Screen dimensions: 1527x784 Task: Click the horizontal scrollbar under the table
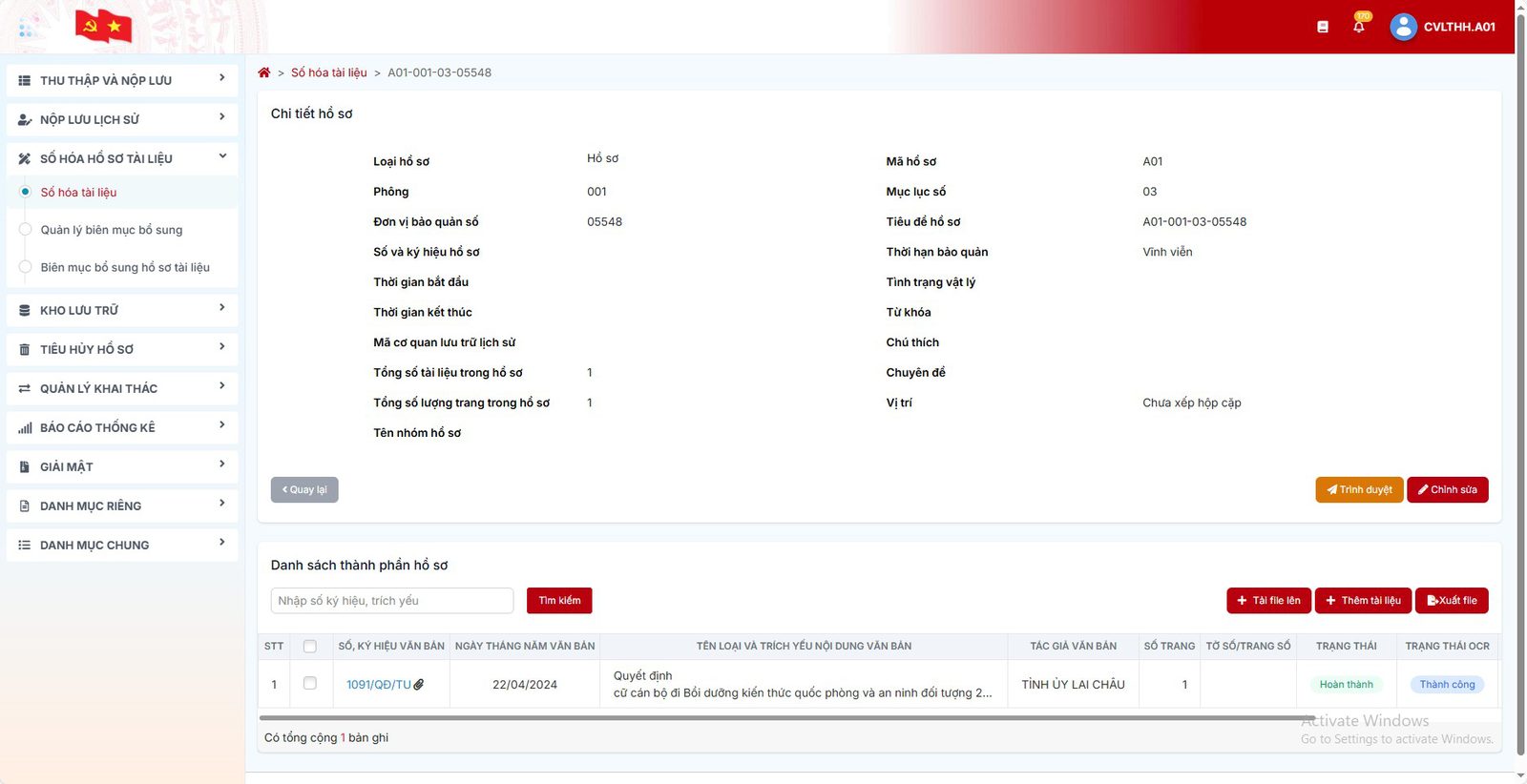click(787, 718)
